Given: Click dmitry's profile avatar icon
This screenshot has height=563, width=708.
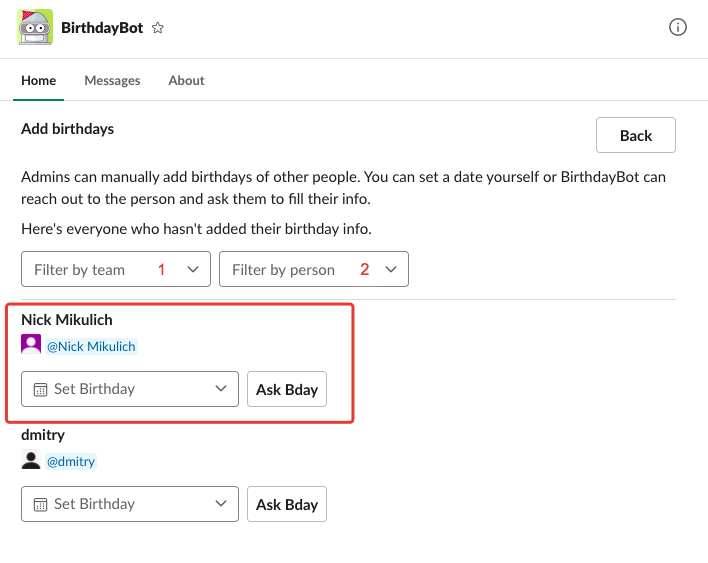Looking at the screenshot, I should click(31, 461).
